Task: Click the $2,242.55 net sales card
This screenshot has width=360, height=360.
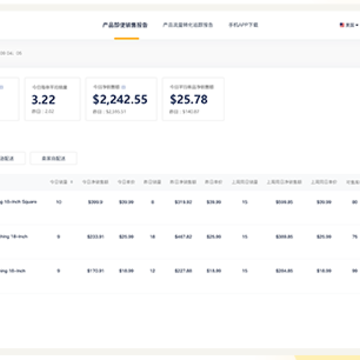Action: 121,99
